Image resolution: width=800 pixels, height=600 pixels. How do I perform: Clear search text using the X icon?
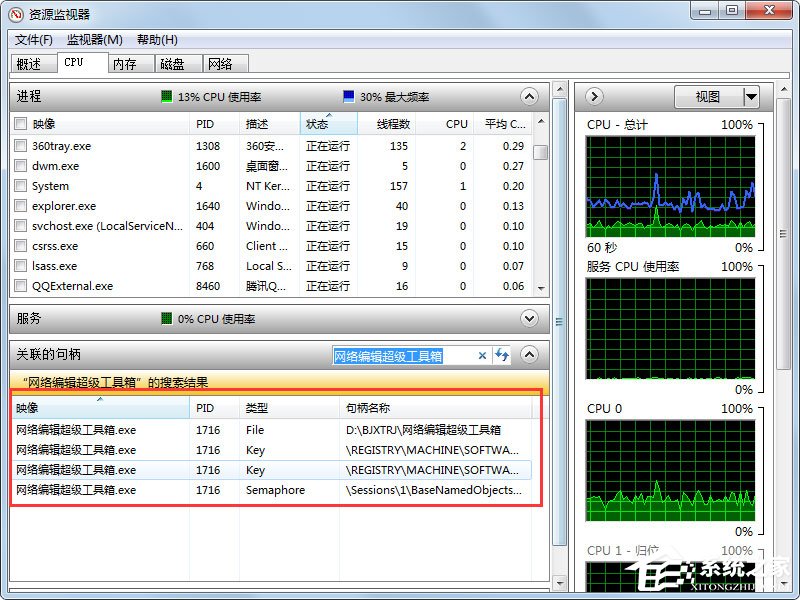click(482, 356)
